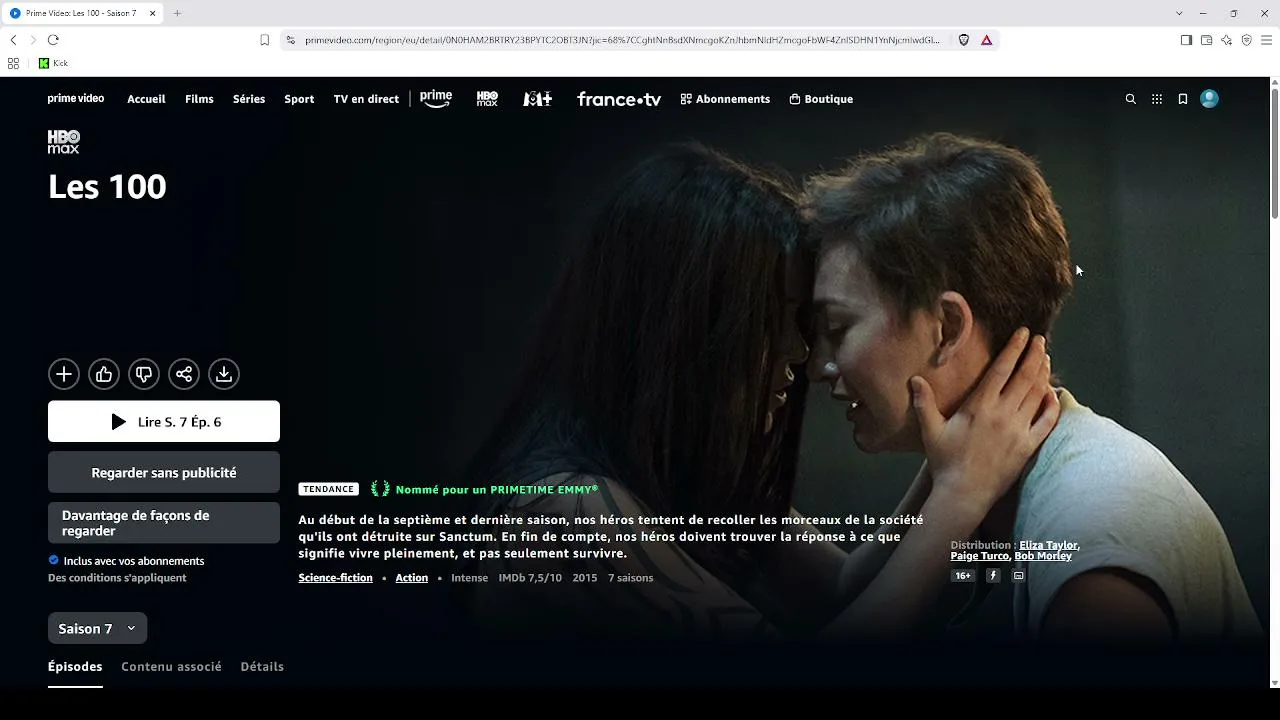Open the bookmarks bar apps grid
The image size is (1280, 720).
[x=13, y=63]
